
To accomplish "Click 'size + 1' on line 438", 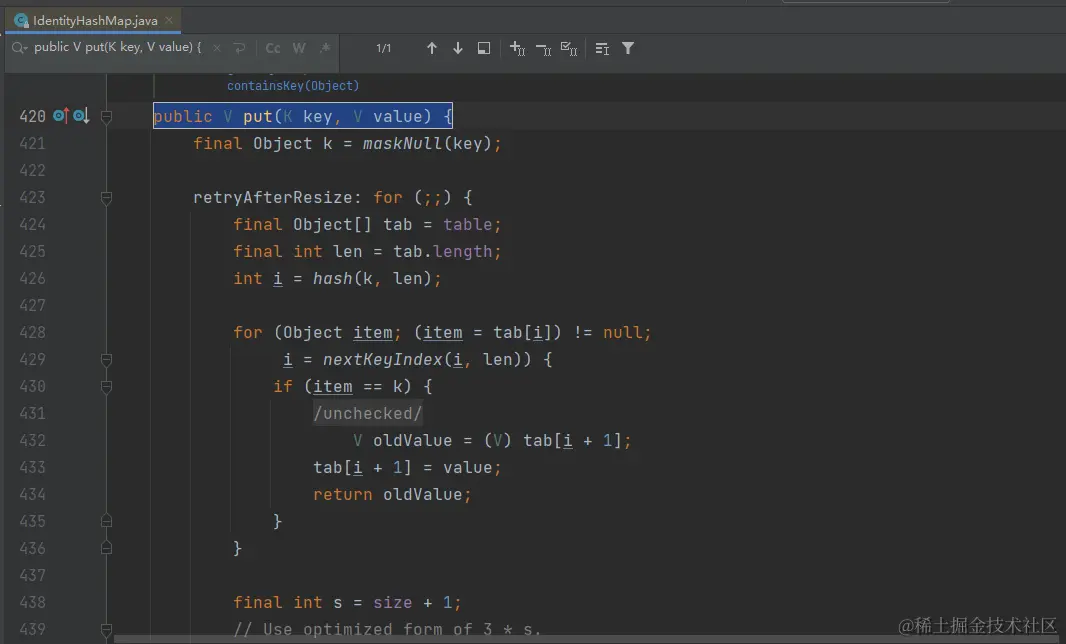I will [x=413, y=603].
